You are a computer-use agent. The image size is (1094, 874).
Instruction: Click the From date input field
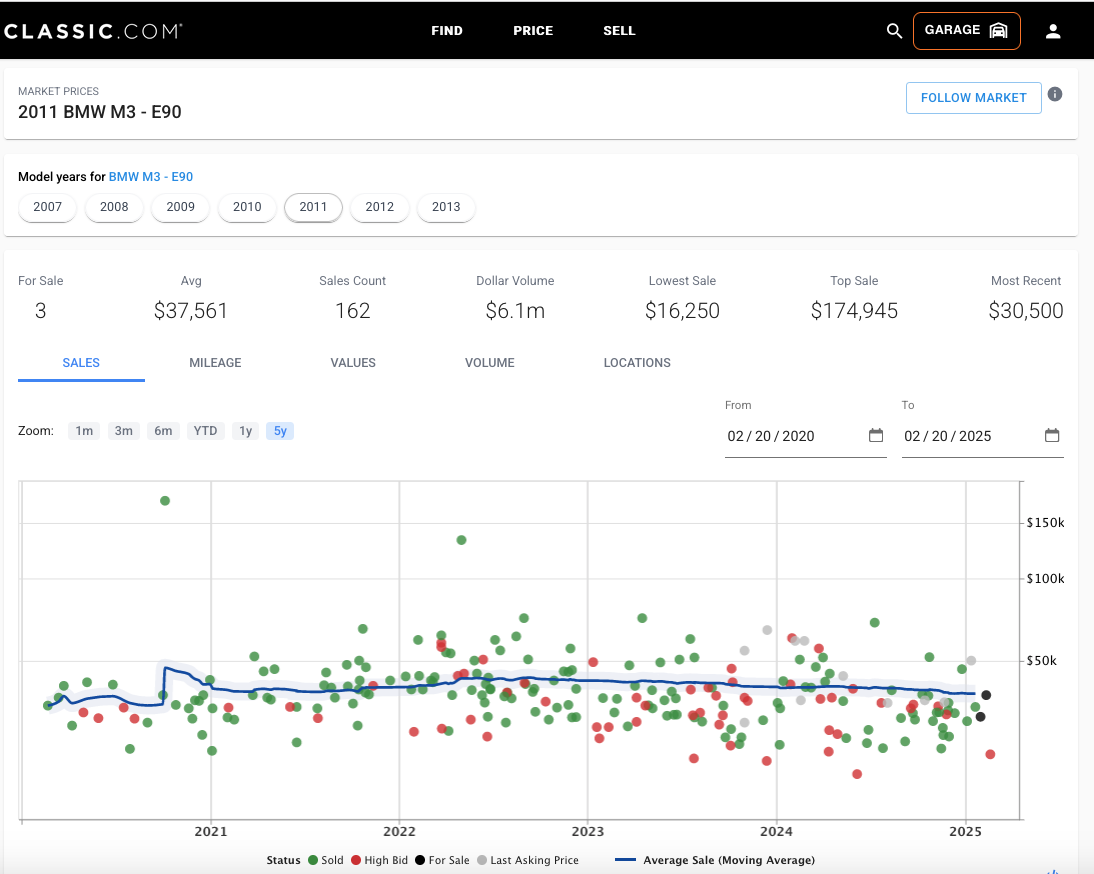pyautogui.click(x=806, y=436)
